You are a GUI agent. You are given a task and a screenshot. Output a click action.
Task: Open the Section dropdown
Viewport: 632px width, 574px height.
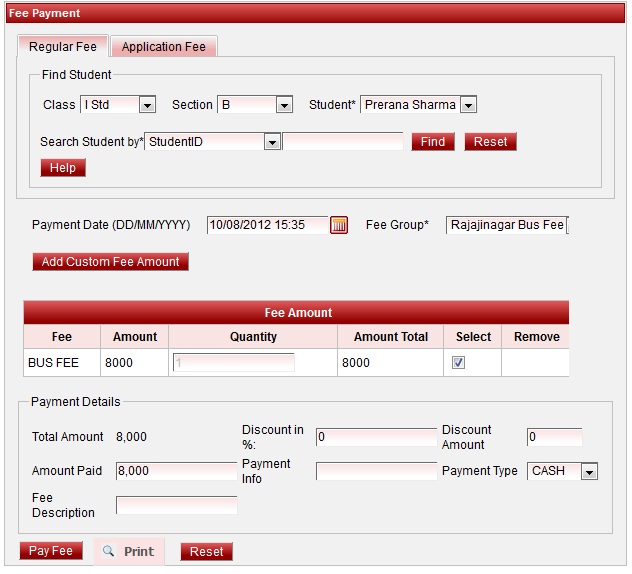[x=284, y=105]
